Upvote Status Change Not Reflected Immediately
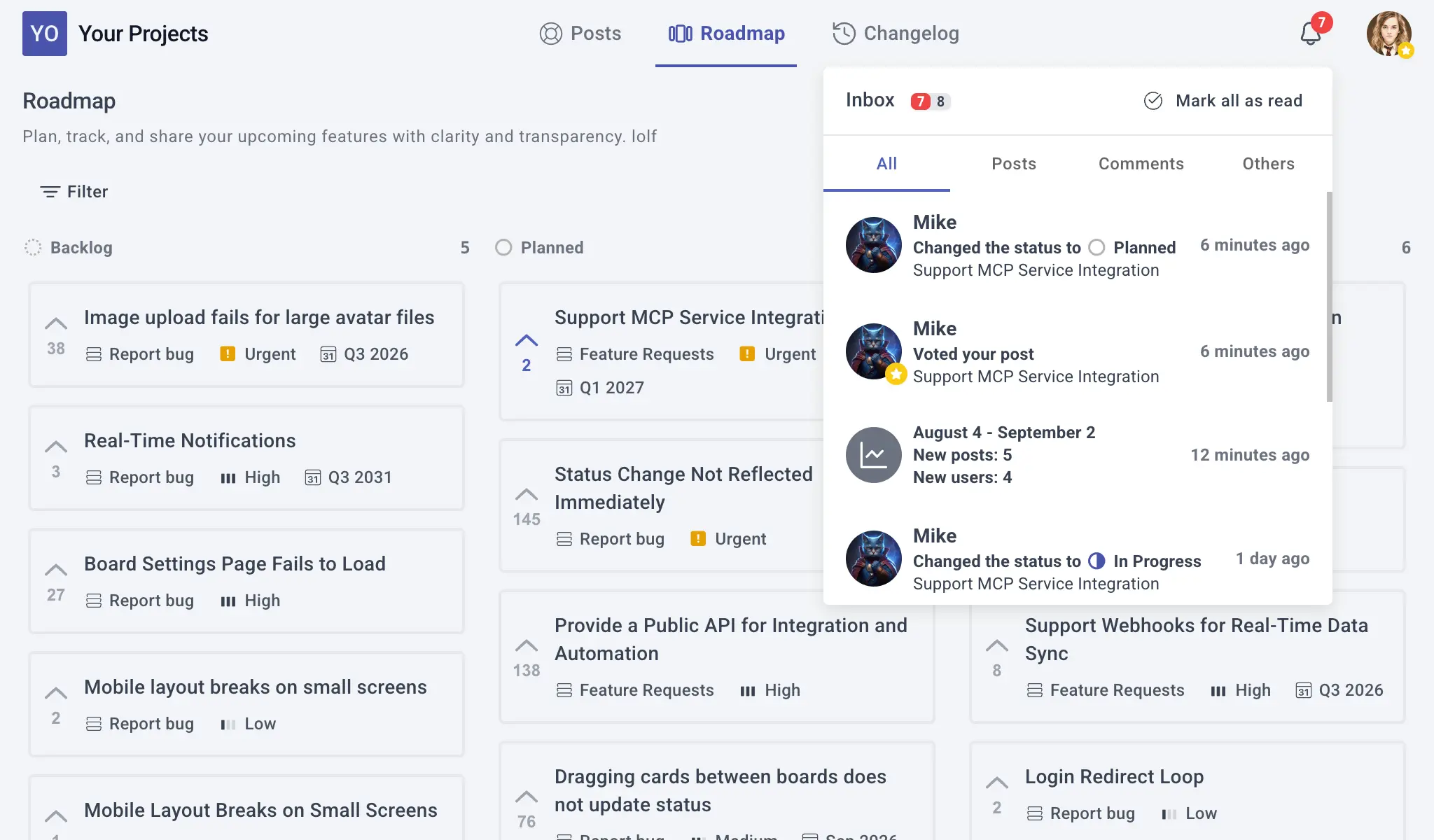Image resolution: width=1434 pixels, height=840 pixels. point(527,494)
